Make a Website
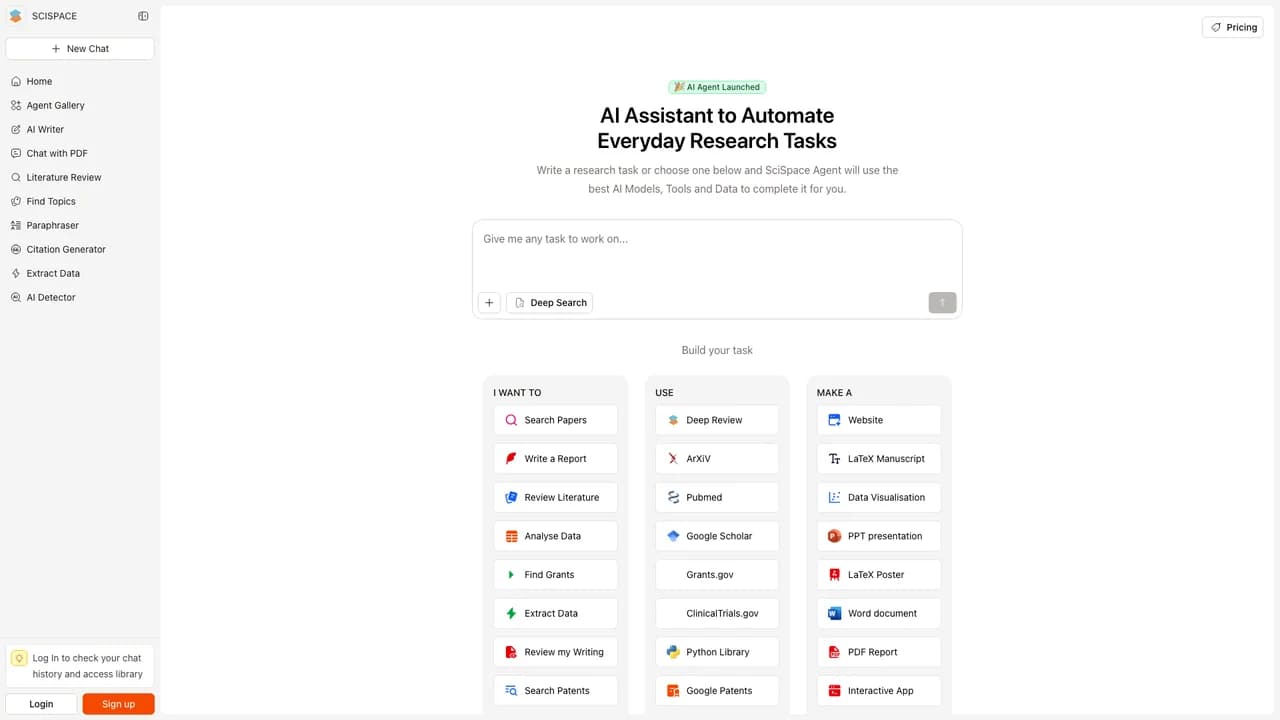Viewport: 1280px width, 720px height. click(x=879, y=420)
